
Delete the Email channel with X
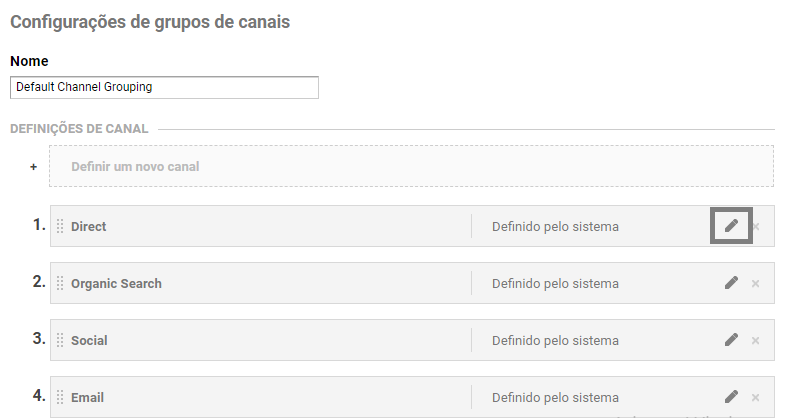click(756, 398)
